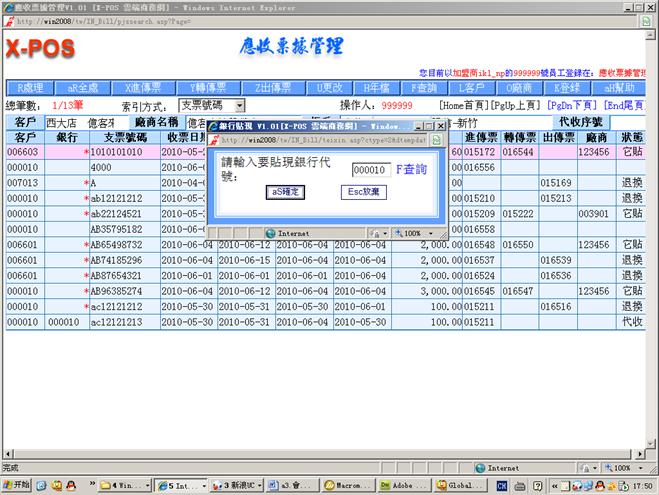Click the Windows 開始 Start button
Image resolution: width=659 pixels, height=495 pixels.
(x=20, y=485)
